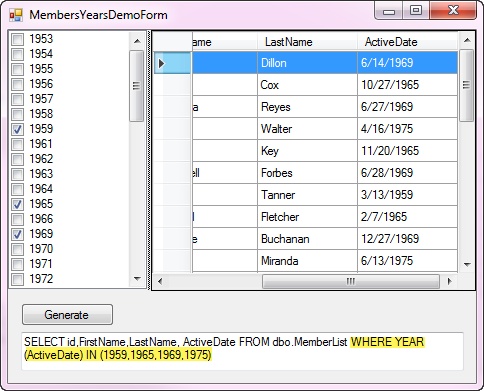Viewport: 484px width, 391px height.
Task: Select the Miranda last name cell
Action: (x=307, y=261)
